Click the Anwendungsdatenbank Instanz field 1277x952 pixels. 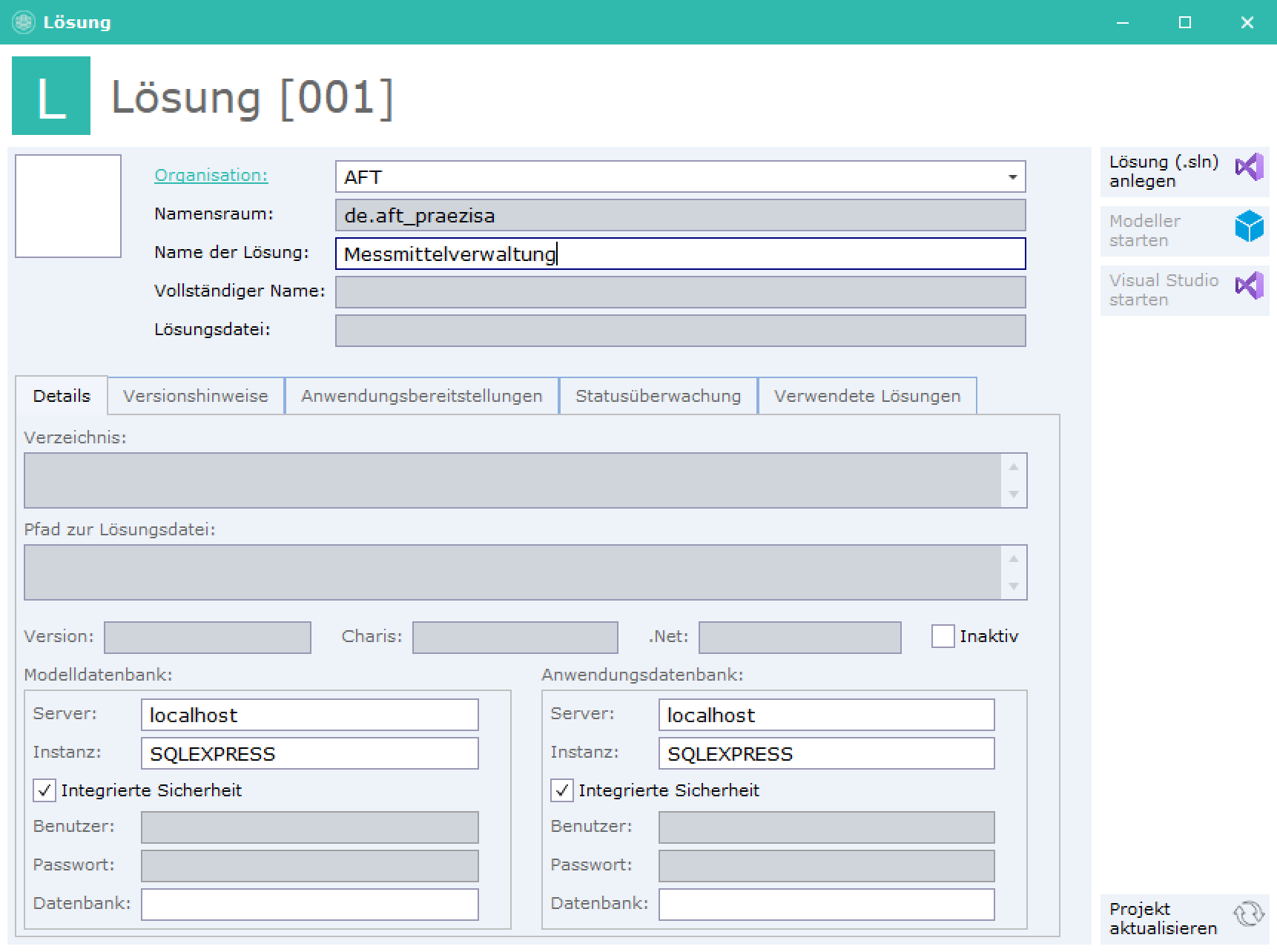(x=827, y=753)
